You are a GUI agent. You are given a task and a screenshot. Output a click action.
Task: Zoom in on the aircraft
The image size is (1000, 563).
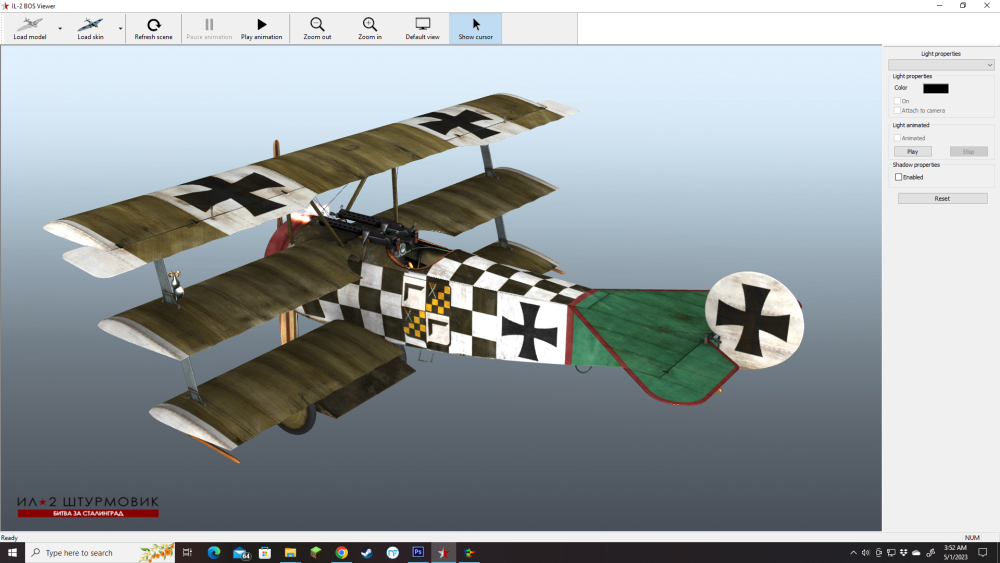tap(370, 24)
